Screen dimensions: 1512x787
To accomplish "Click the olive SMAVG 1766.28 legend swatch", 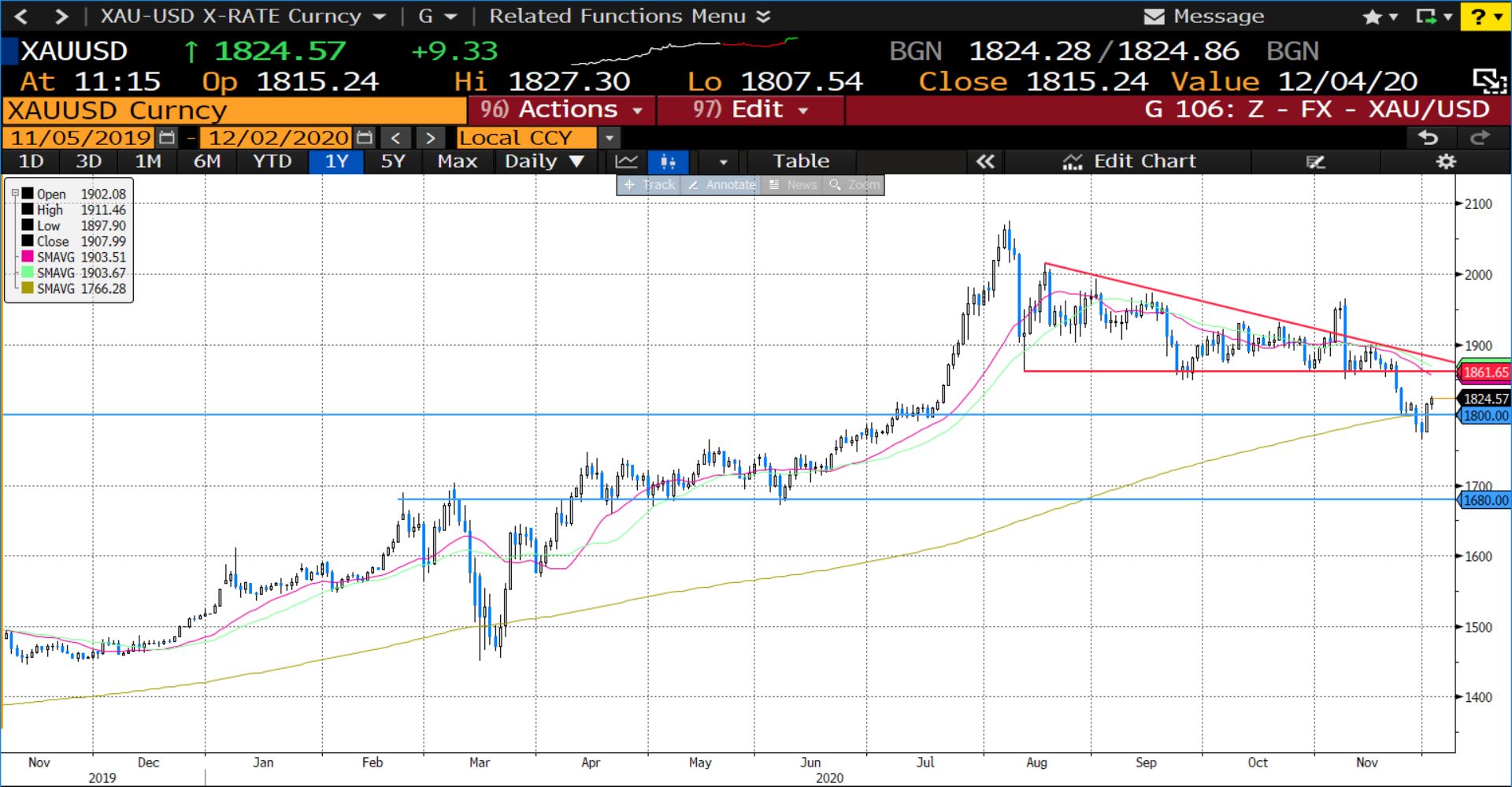I will click(28, 288).
